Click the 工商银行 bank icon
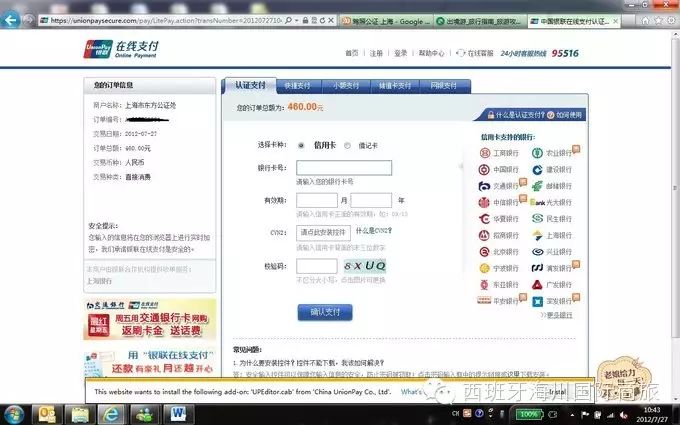 click(484, 153)
